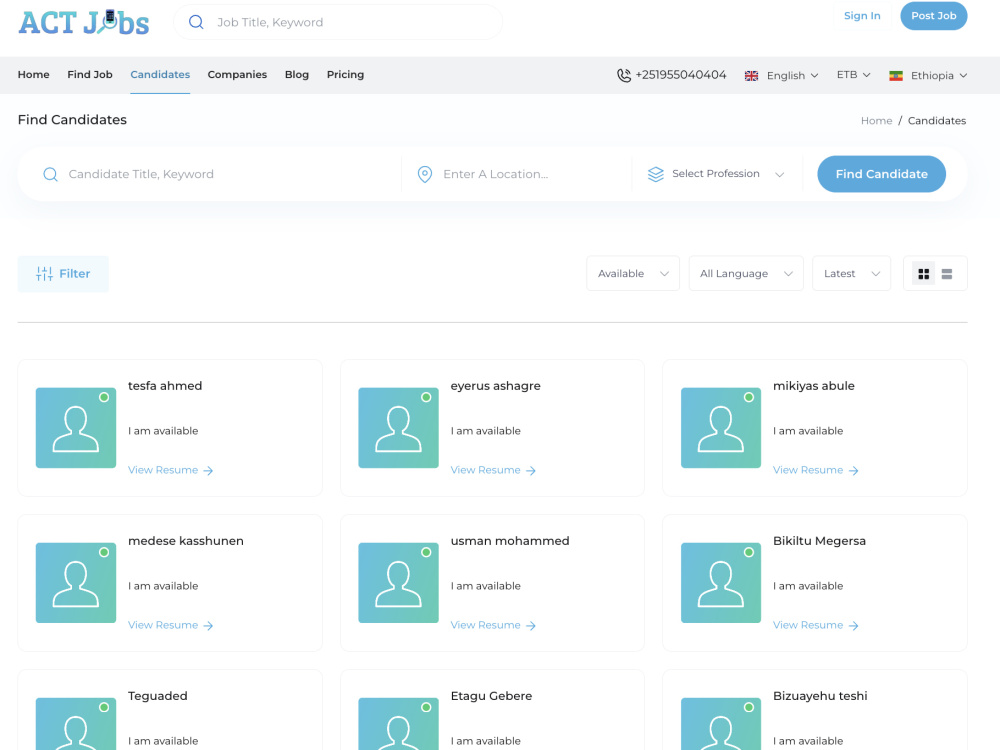
Task: Switch to list view layout
Action: click(x=947, y=274)
